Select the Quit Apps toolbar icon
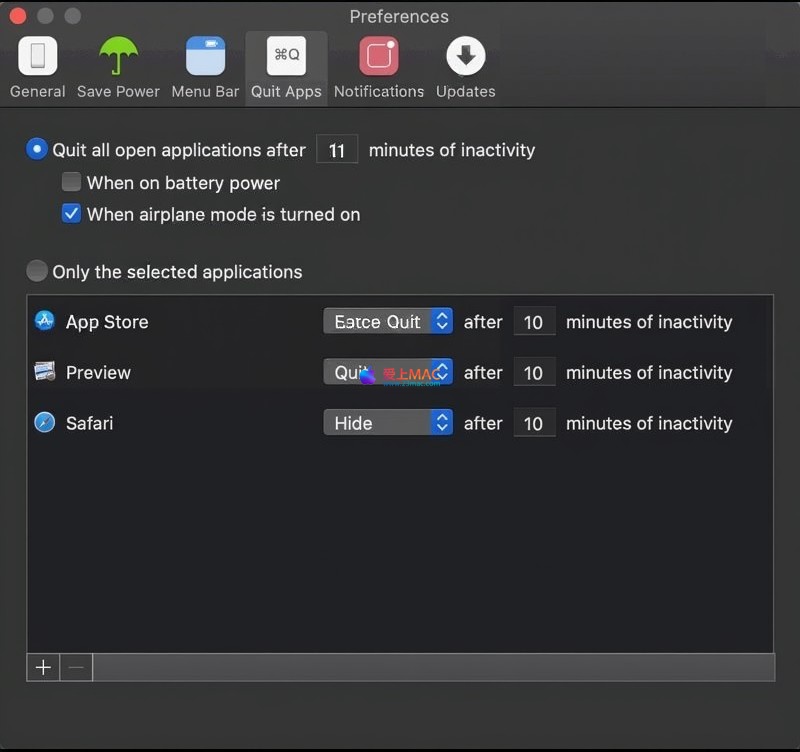The width and height of the screenshot is (800, 752). pyautogui.click(x=286, y=57)
